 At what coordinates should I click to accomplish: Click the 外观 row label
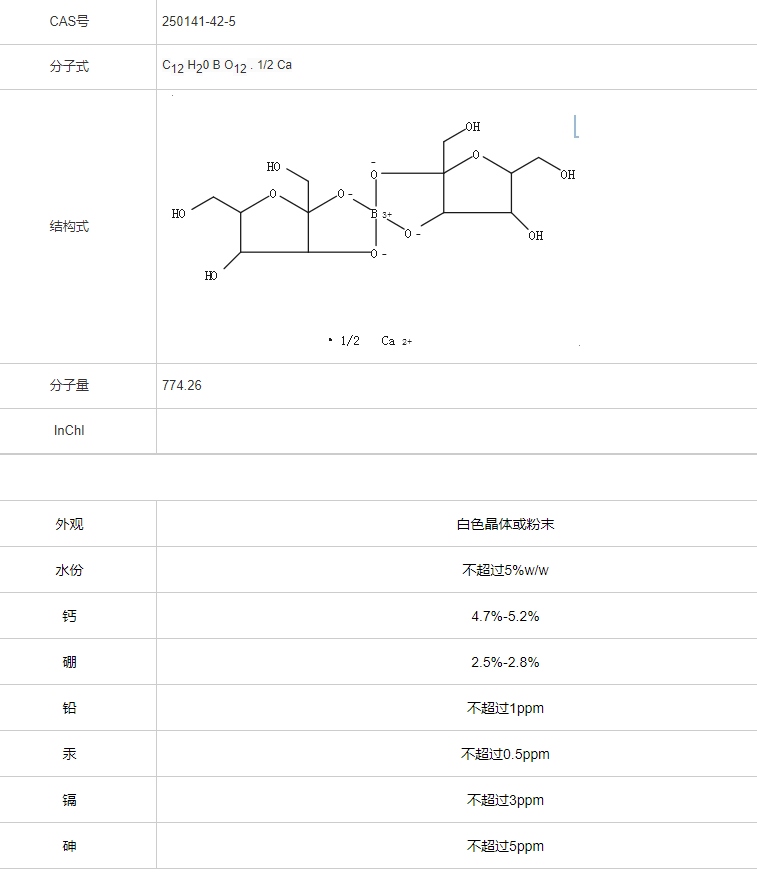pos(69,524)
